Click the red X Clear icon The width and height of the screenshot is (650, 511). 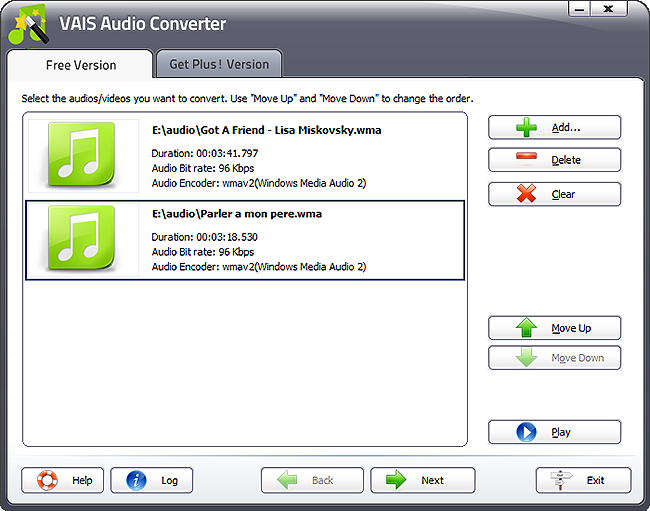click(526, 194)
